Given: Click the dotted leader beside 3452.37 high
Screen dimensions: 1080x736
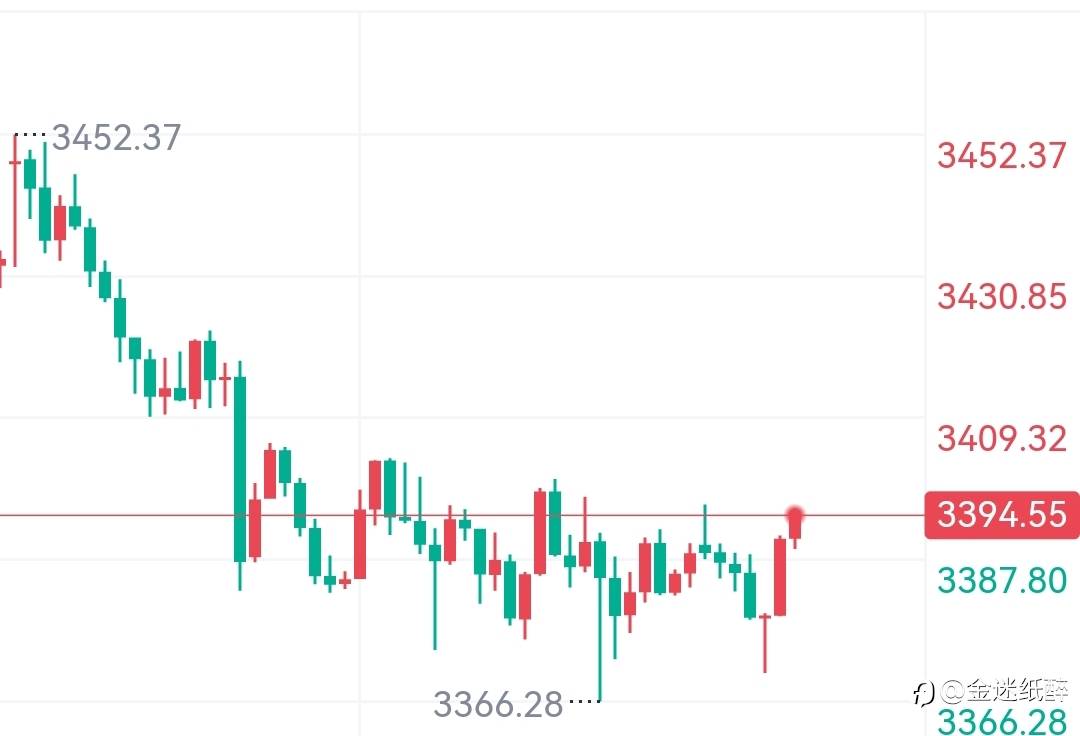Looking at the screenshot, I should [x=30, y=135].
